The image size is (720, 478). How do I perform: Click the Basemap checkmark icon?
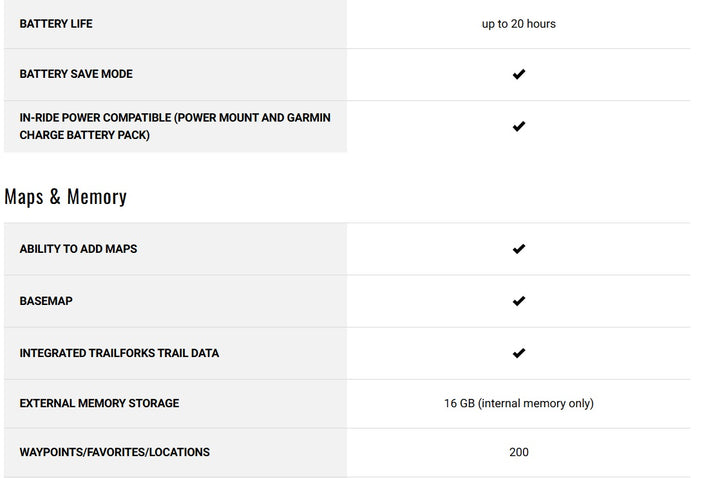click(x=518, y=301)
